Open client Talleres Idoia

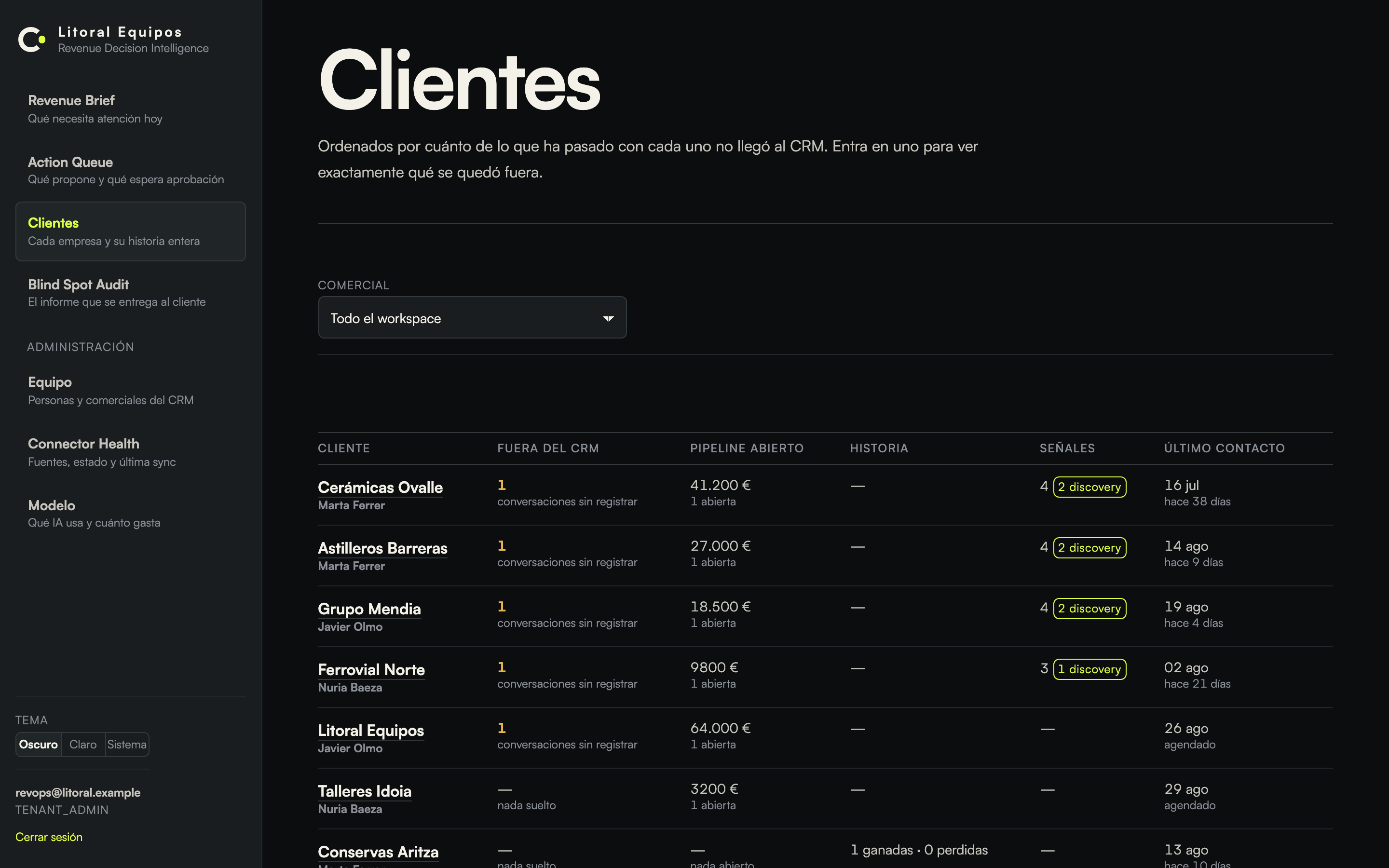coord(365,792)
